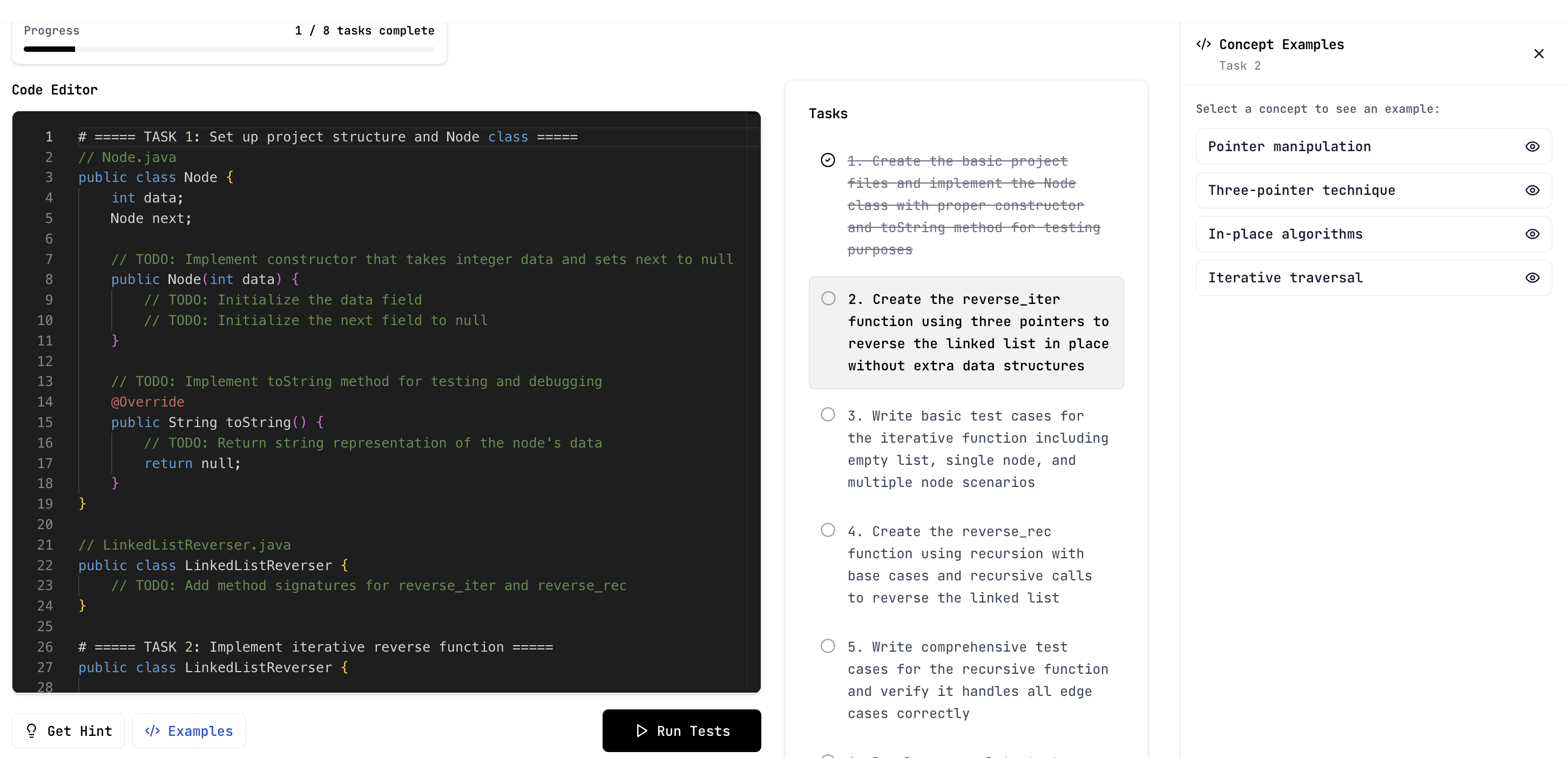
Task: Click Concept Examples header code icon
Action: pyautogui.click(x=1204, y=44)
